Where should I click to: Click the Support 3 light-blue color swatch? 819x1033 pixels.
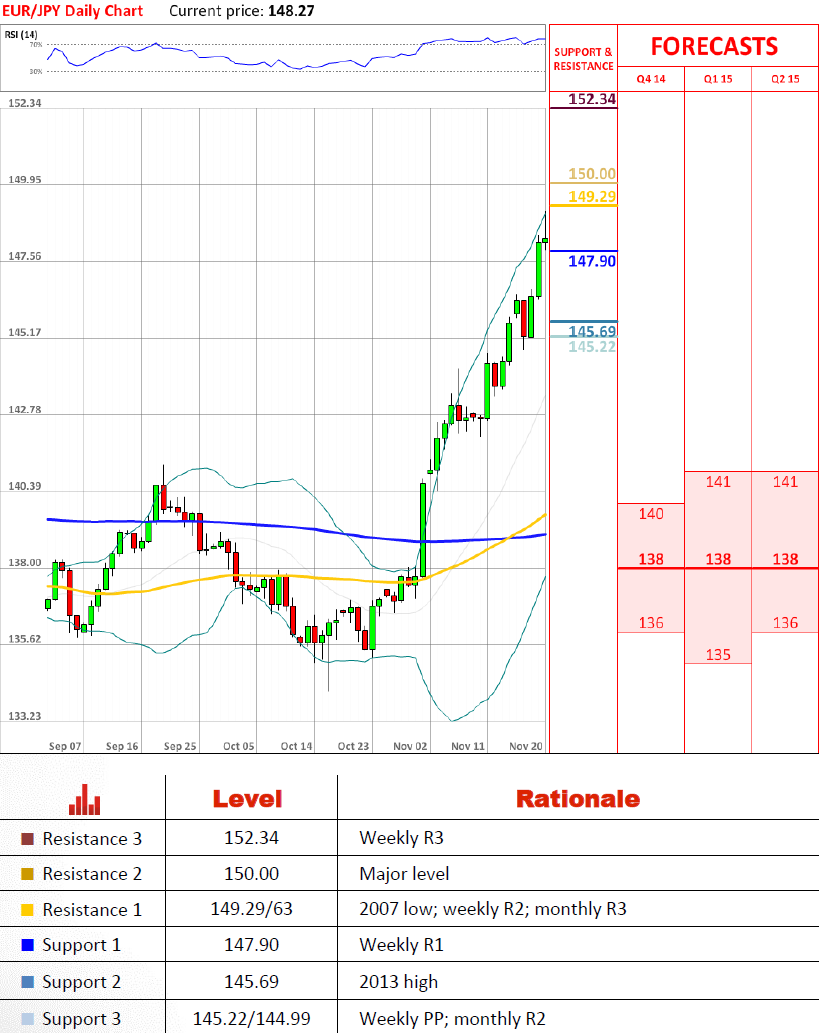27,1019
